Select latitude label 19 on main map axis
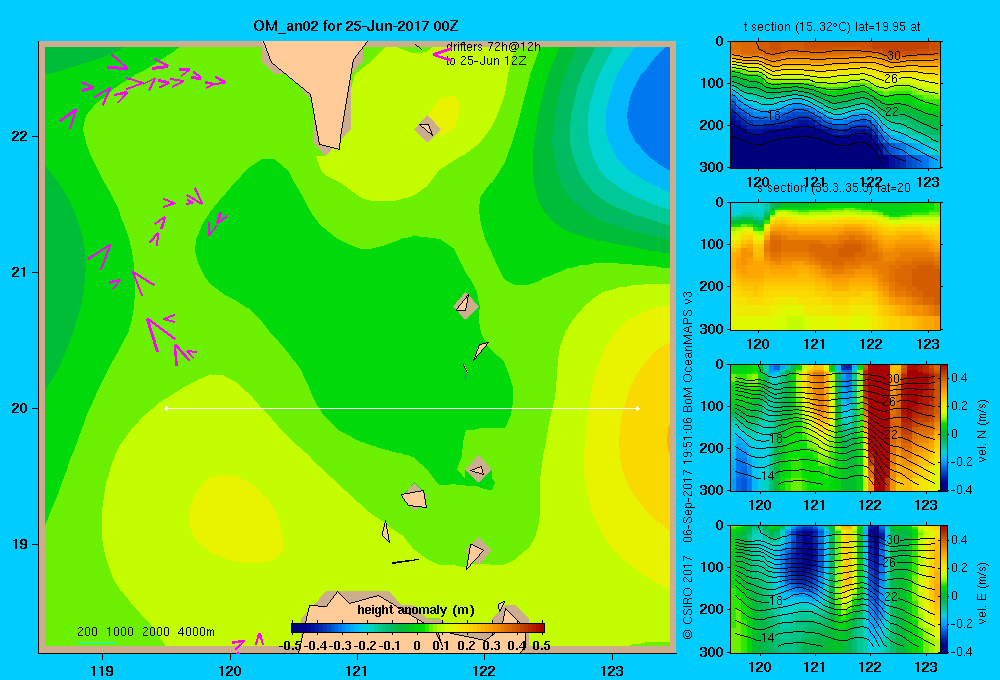Screen dimensions: 1000x680 [20, 544]
